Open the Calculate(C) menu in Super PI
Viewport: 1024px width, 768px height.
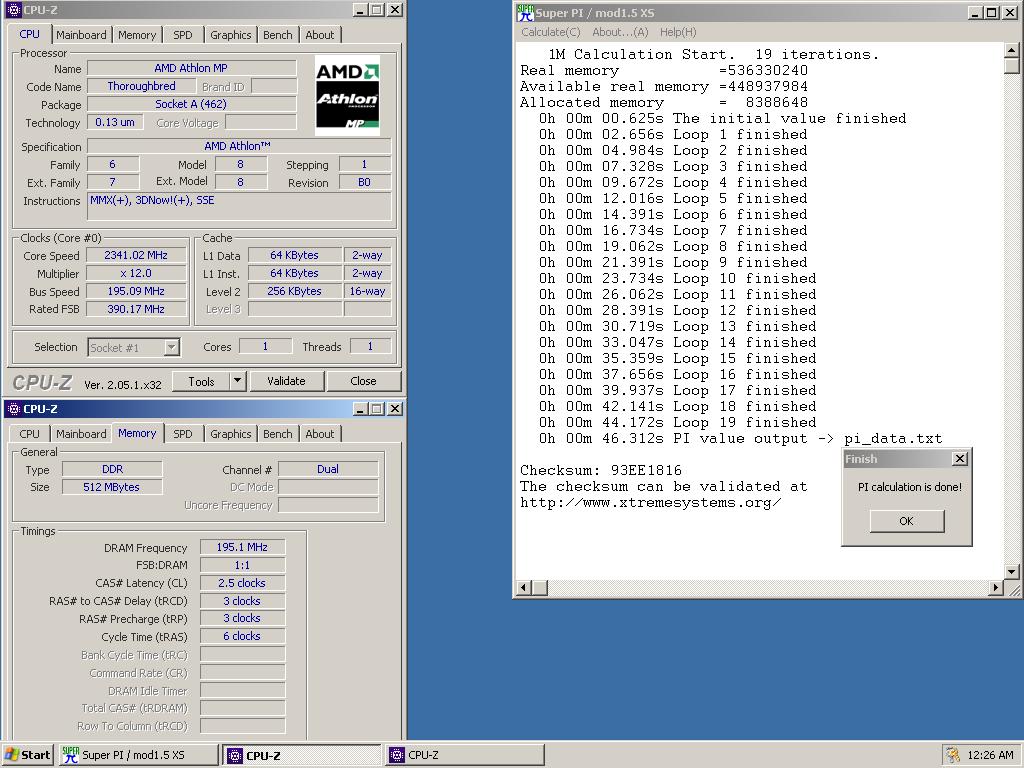click(551, 32)
